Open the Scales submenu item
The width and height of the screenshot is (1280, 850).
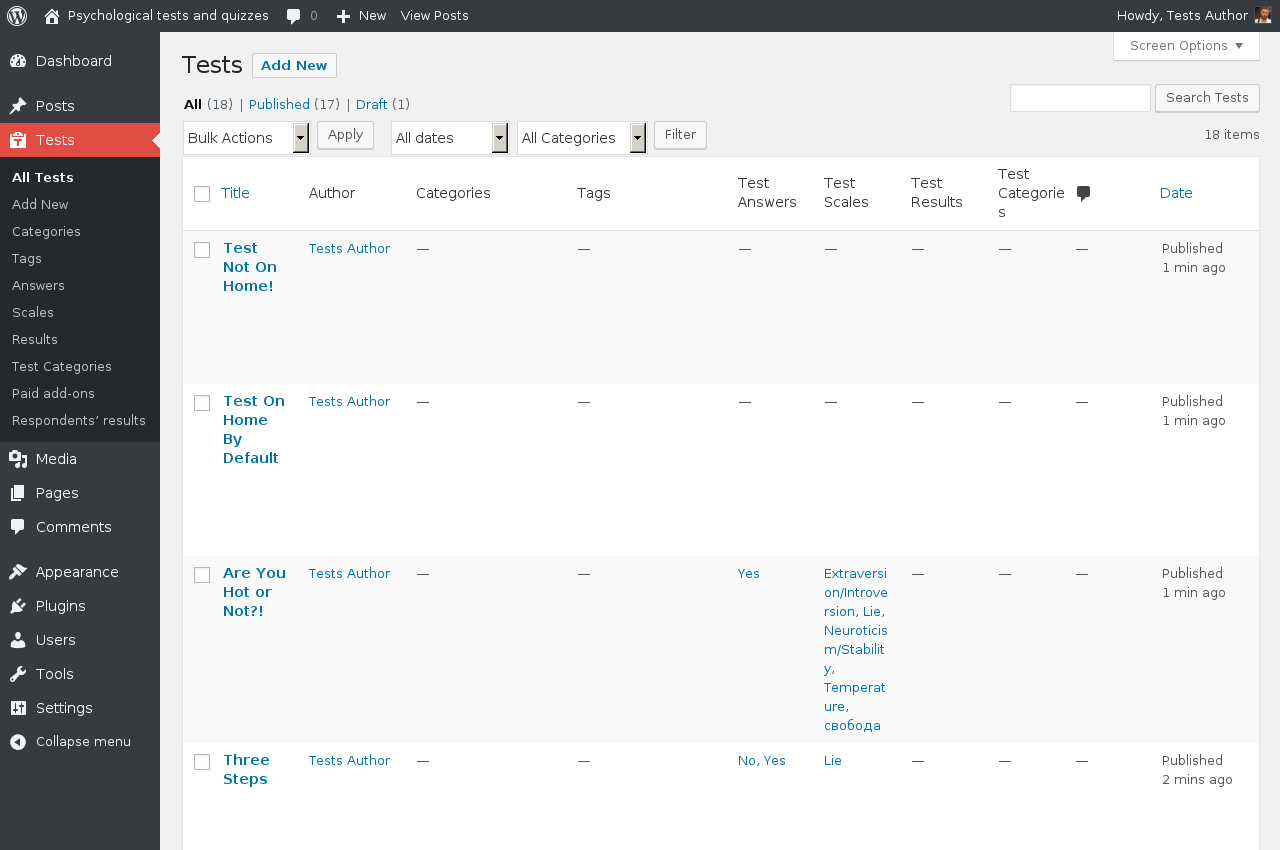33,312
